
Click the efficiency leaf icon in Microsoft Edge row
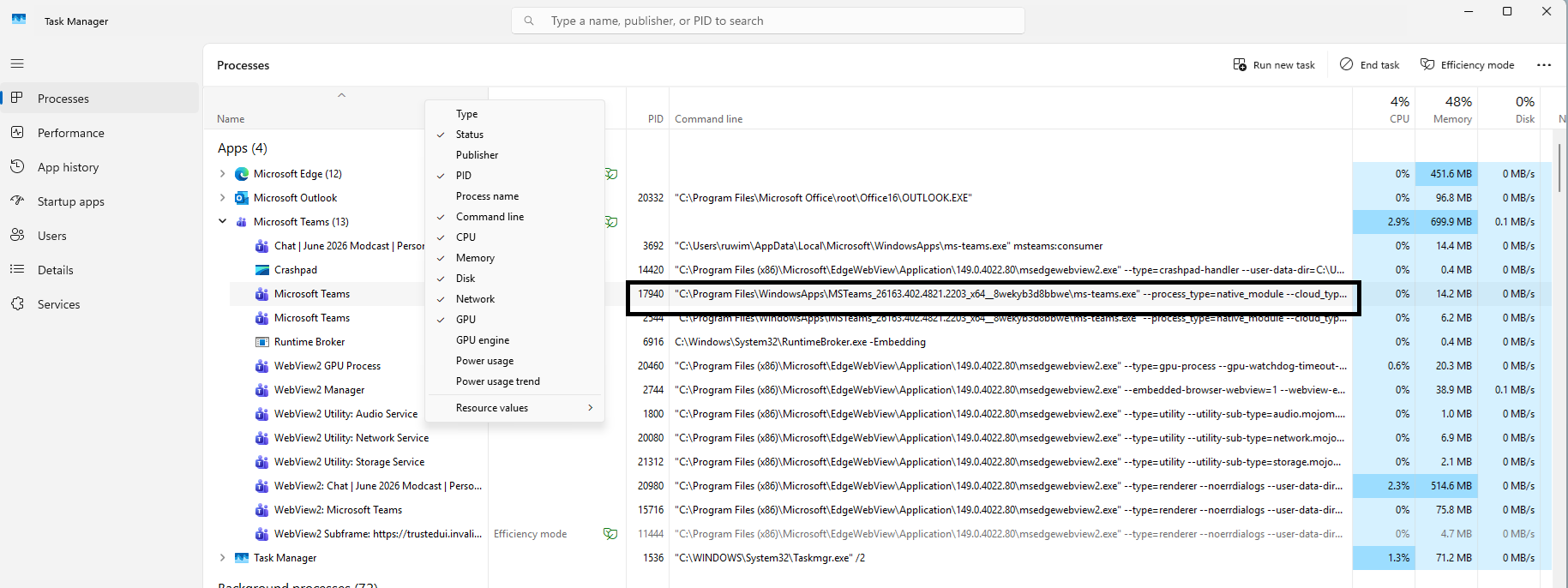[x=611, y=174]
